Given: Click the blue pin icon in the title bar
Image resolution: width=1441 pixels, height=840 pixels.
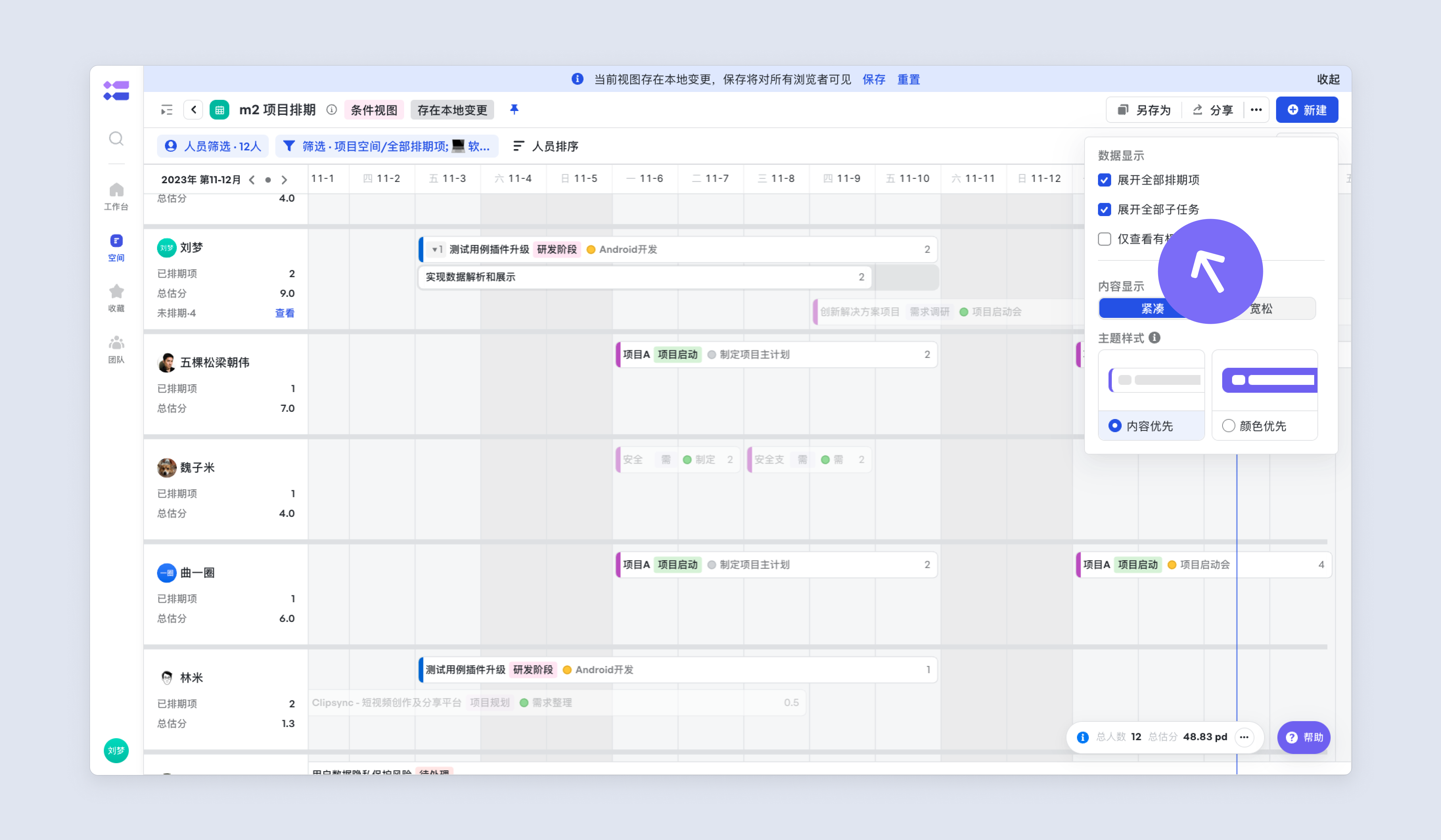Looking at the screenshot, I should pos(514,109).
